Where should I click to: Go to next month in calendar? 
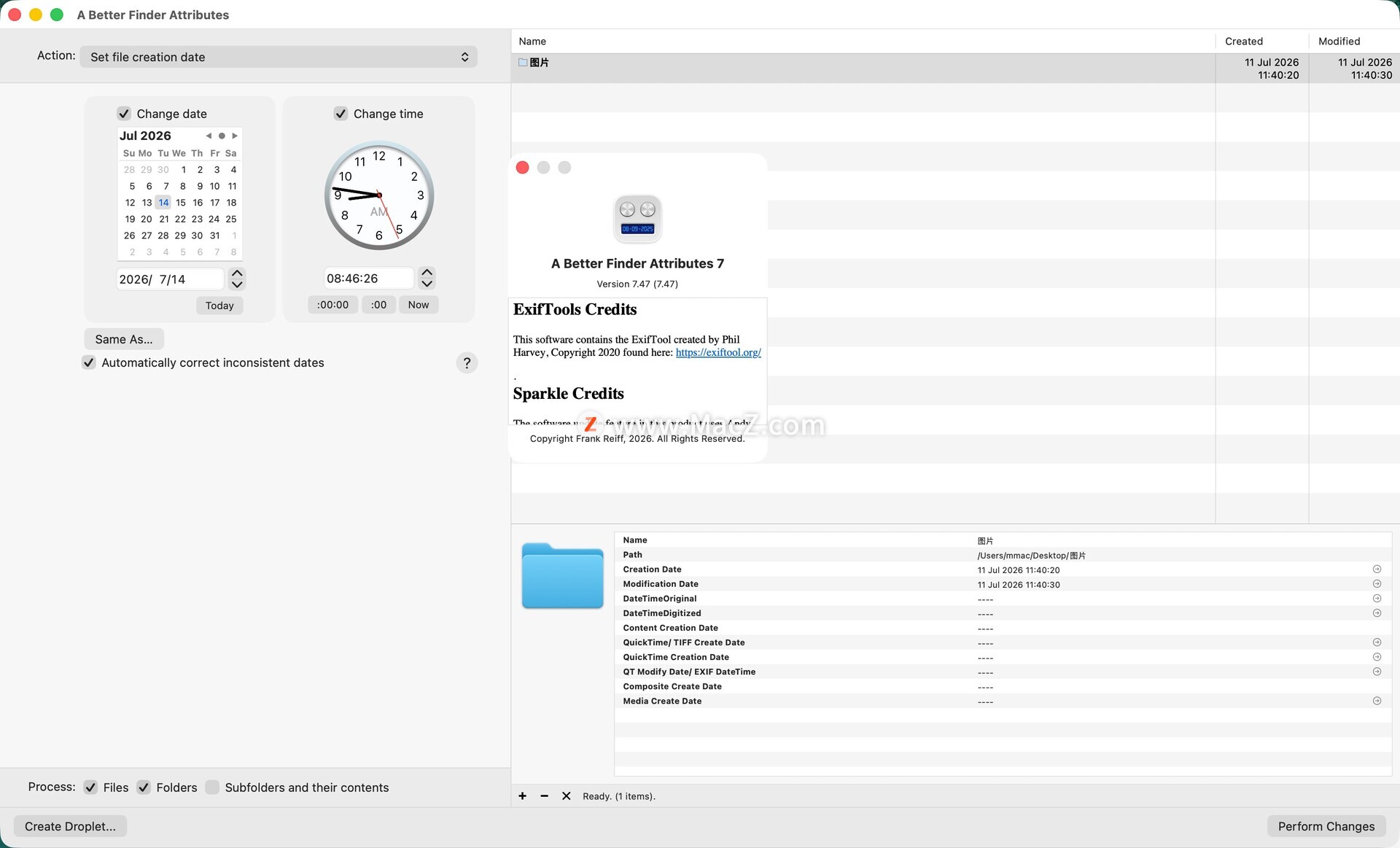[235, 136]
